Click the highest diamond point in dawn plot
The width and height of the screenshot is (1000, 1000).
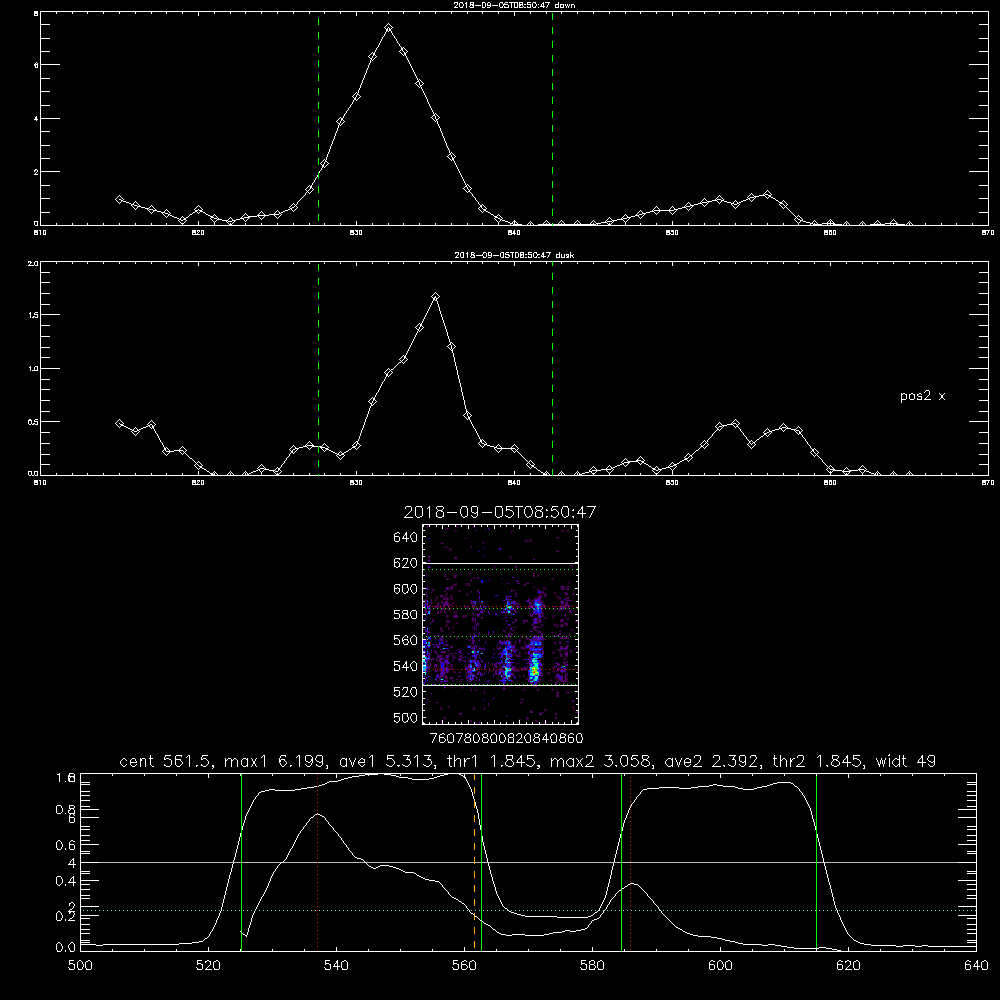388,28
